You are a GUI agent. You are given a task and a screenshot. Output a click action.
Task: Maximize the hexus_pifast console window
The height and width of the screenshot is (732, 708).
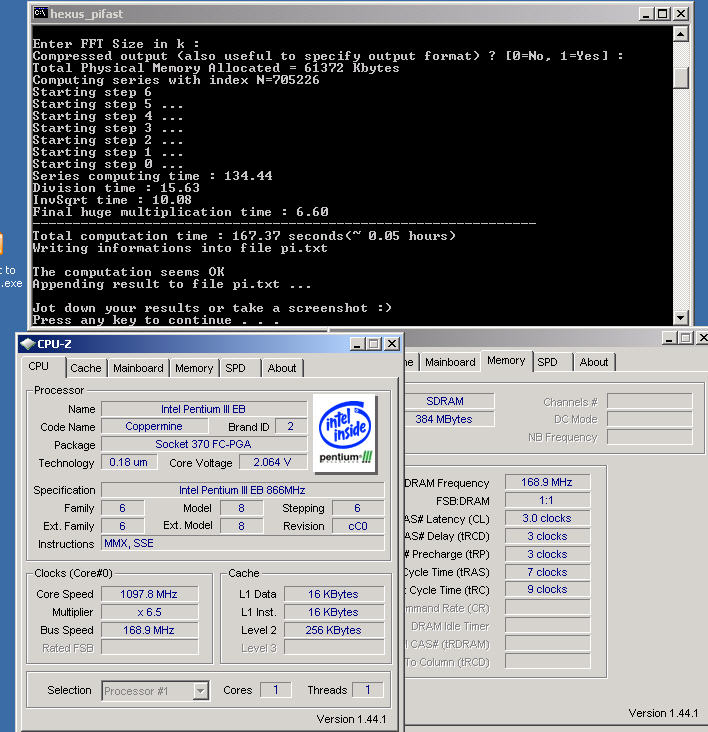click(x=663, y=14)
